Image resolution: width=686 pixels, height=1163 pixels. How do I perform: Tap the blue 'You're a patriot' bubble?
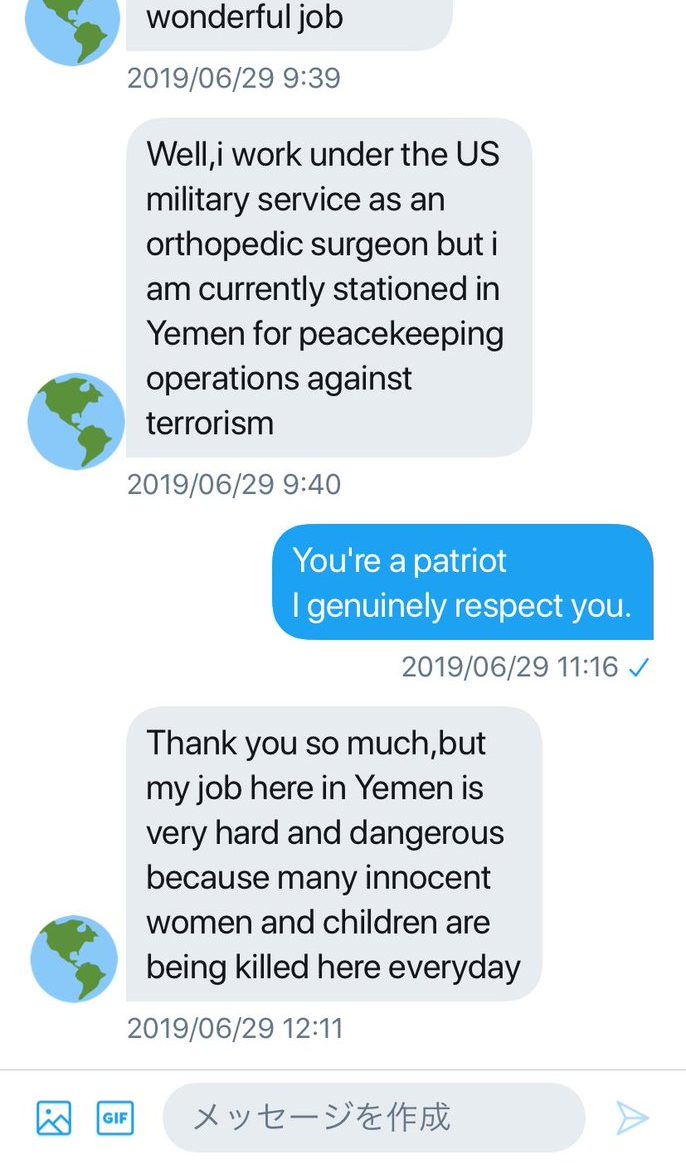point(462,583)
